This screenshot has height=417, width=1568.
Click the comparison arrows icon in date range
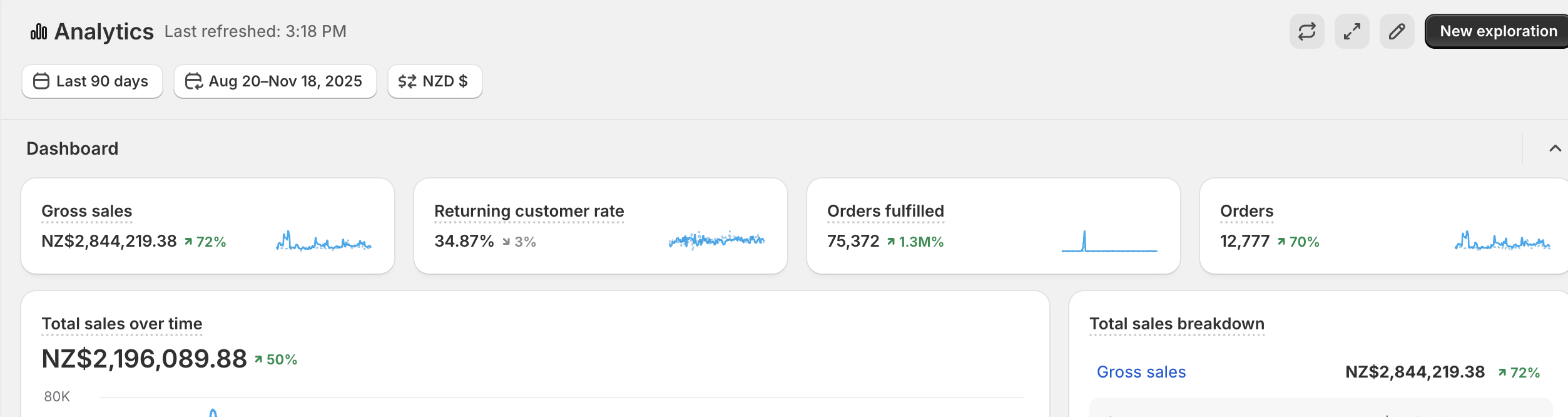tap(193, 81)
